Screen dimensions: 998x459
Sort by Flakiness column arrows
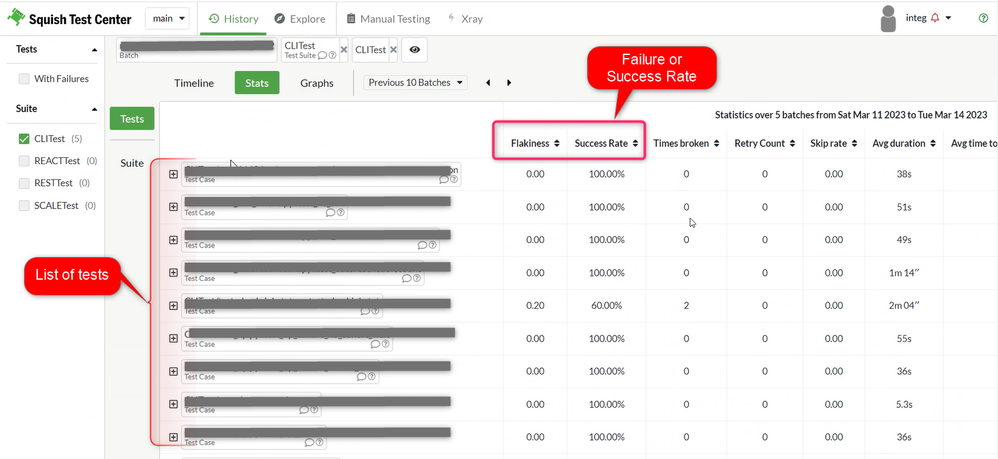(557, 144)
